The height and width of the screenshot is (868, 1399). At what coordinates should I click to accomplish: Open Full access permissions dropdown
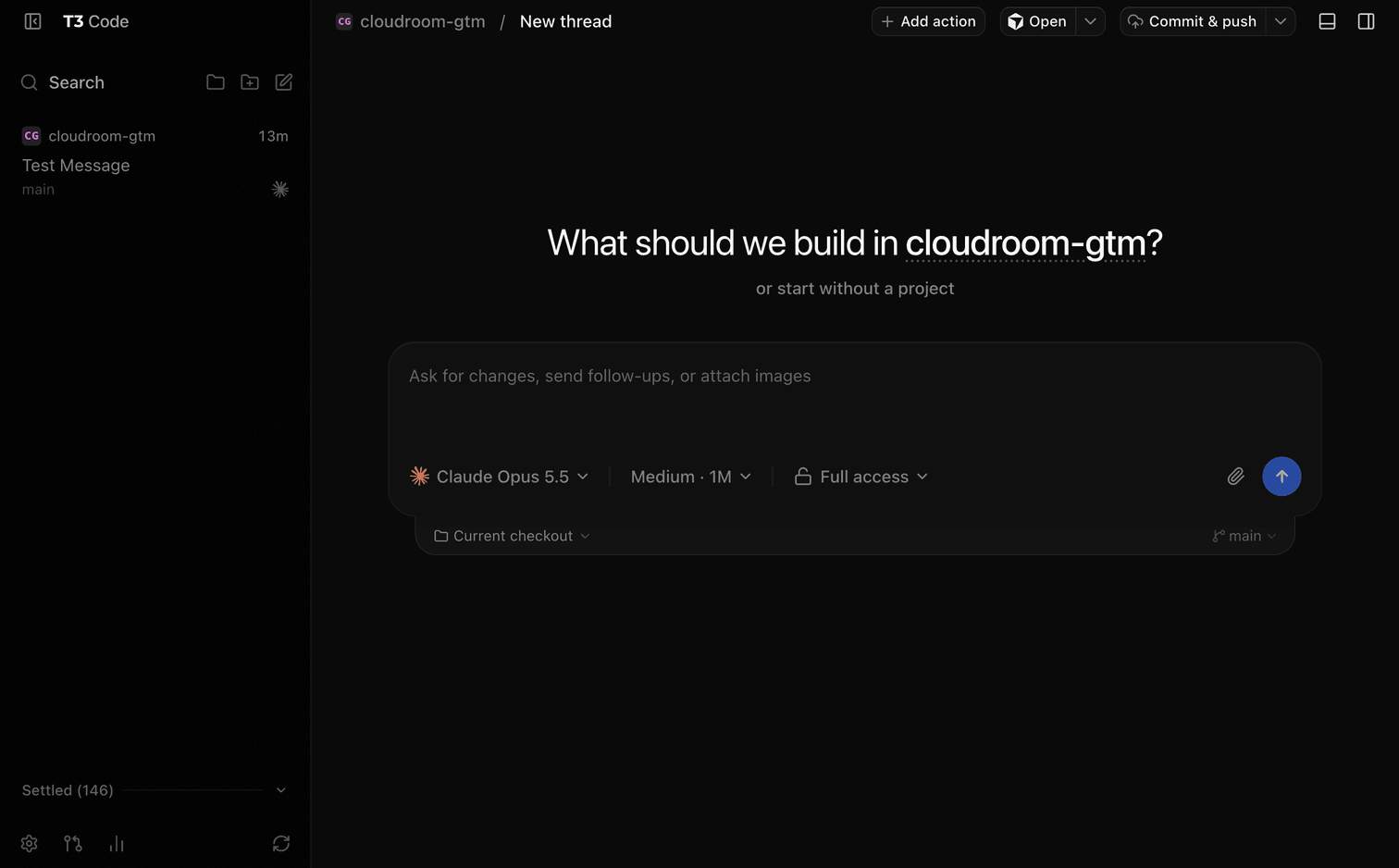[x=861, y=477]
